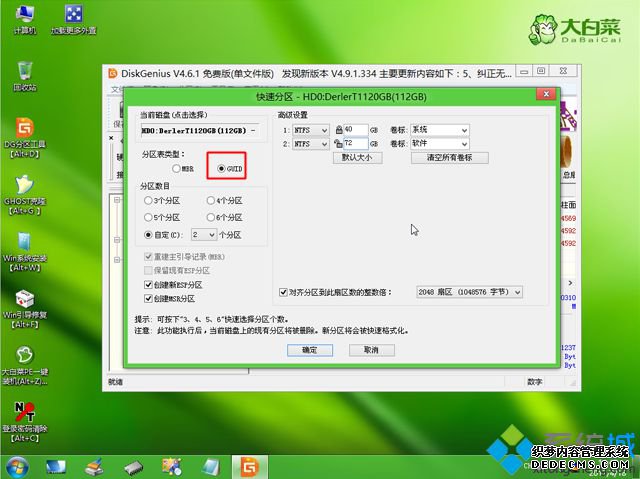Click the 默认大小 button
The width and height of the screenshot is (640, 479).
pyautogui.click(x=358, y=157)
